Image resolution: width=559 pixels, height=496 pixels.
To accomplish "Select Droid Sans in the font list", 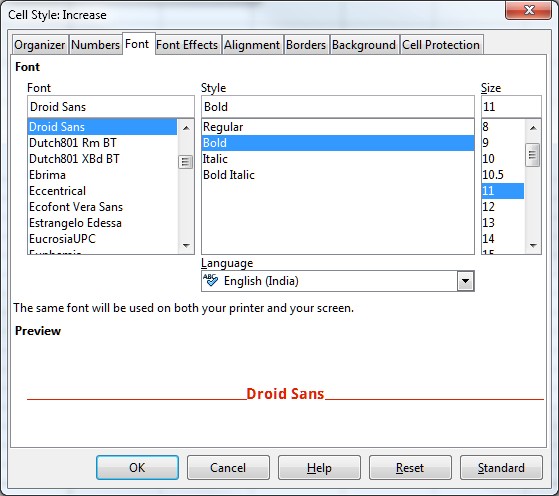I will 102,127.
